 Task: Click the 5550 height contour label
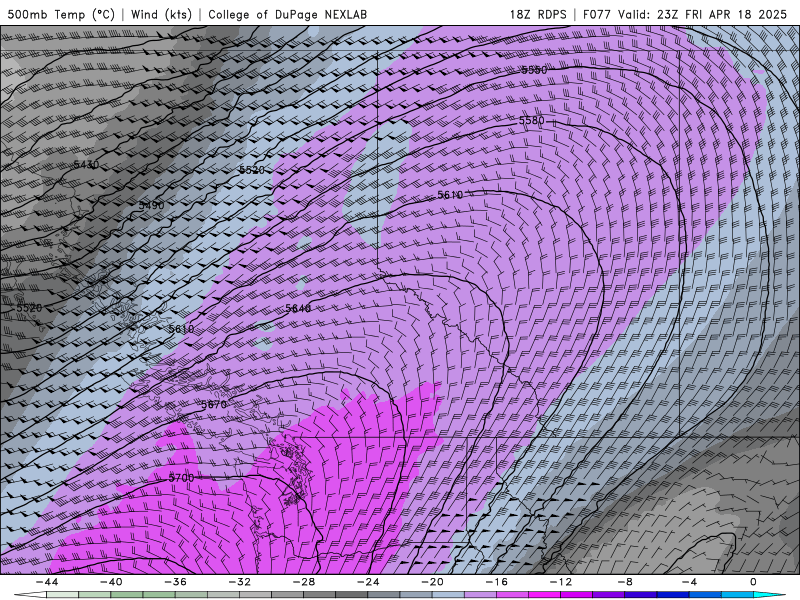click(534, 70)
